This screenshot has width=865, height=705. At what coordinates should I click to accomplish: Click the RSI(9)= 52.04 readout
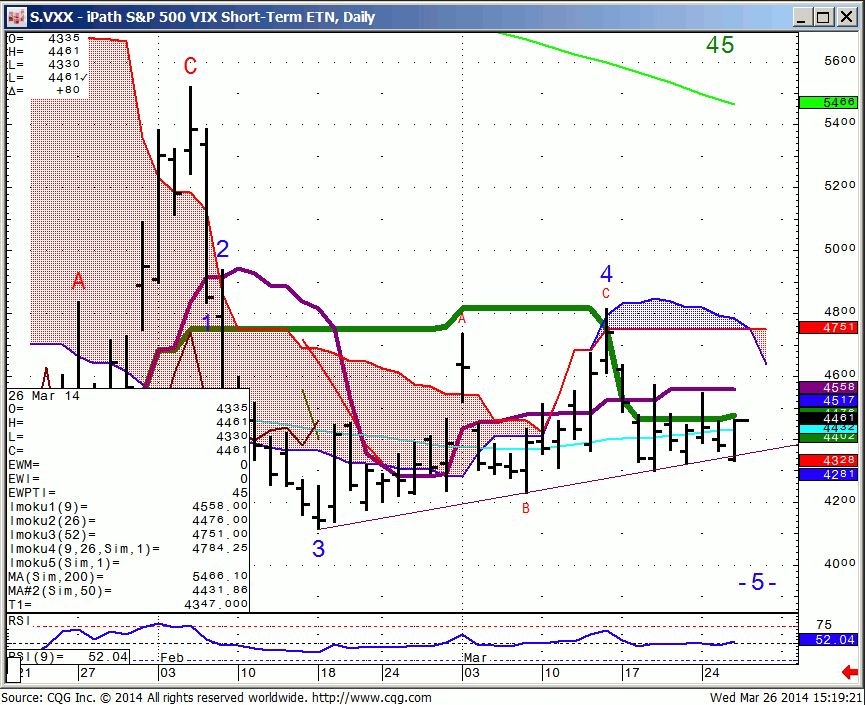tap(68, 656)
